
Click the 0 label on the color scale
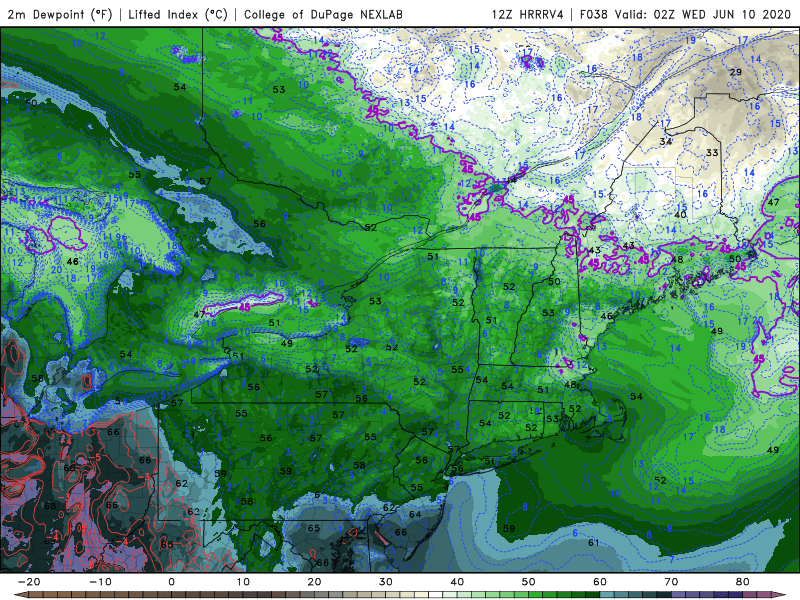171,582
